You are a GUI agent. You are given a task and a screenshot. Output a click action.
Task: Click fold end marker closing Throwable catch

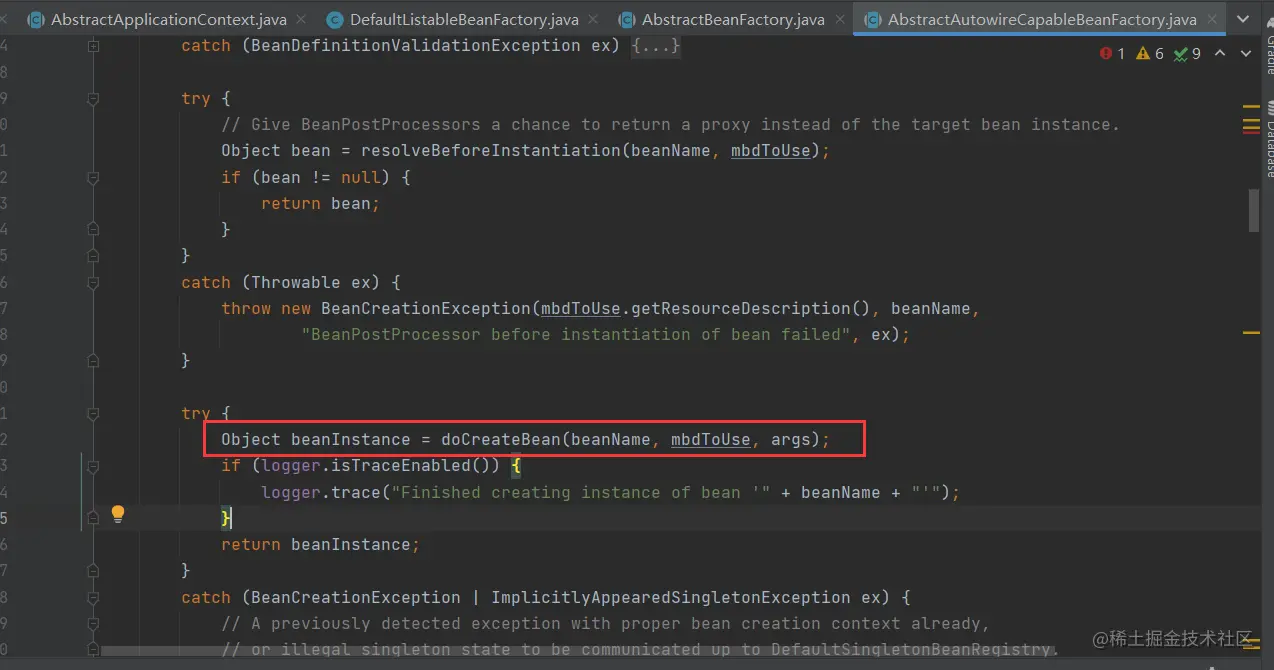click(x=93, y=360)
